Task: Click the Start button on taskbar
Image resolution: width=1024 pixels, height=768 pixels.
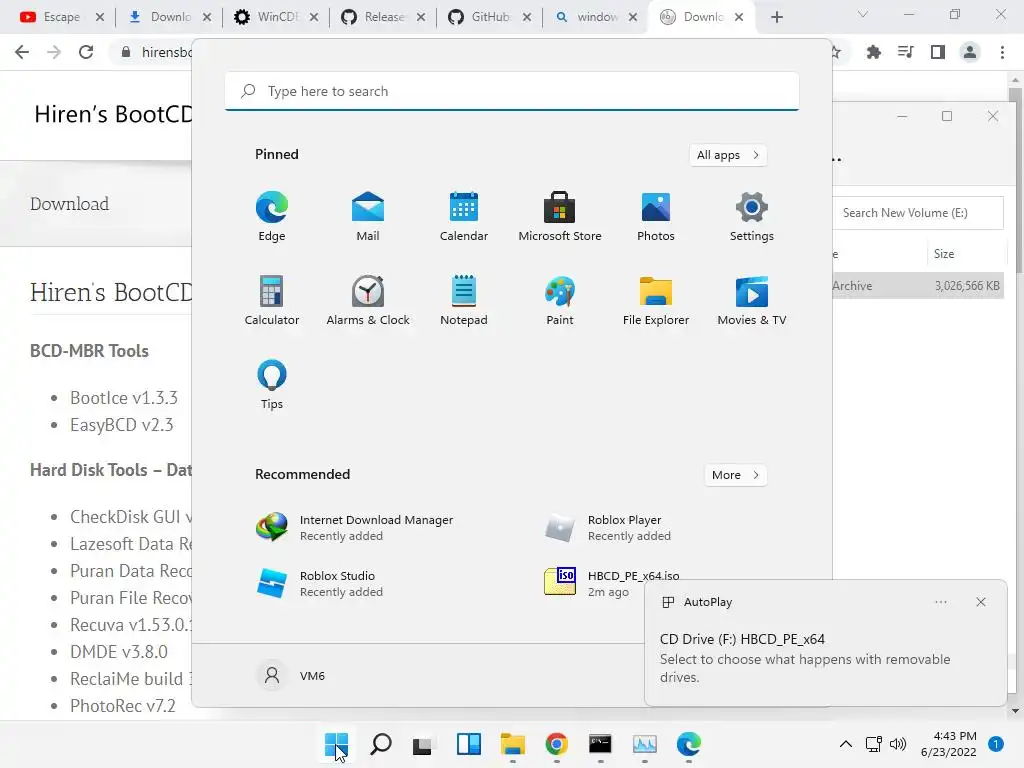Action: click(336, 744)
